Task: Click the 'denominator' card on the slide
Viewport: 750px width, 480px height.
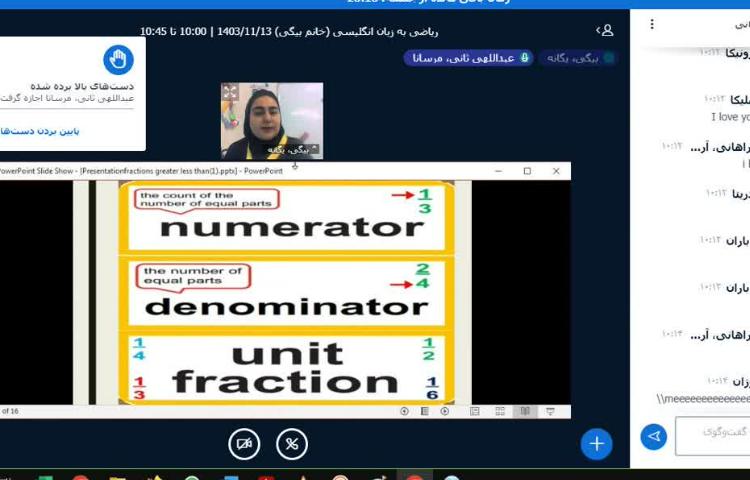Action: [x=287, y=293]
